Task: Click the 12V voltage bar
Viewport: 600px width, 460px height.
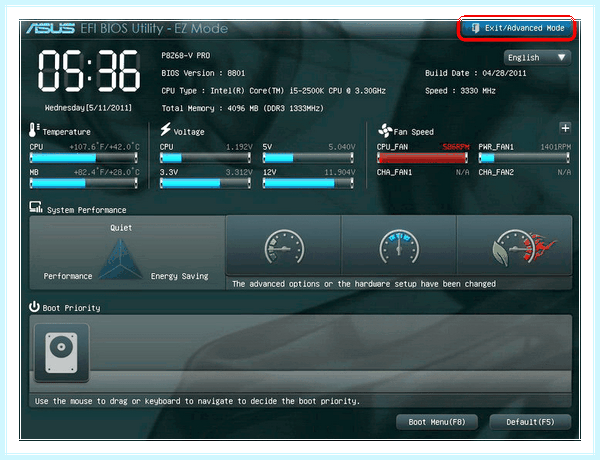Action: pos(308,183)
